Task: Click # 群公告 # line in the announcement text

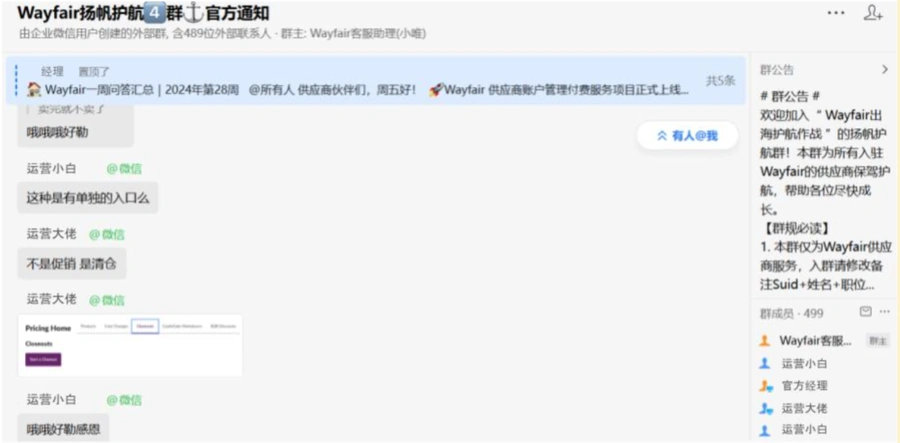Action: tap(790, 96)
